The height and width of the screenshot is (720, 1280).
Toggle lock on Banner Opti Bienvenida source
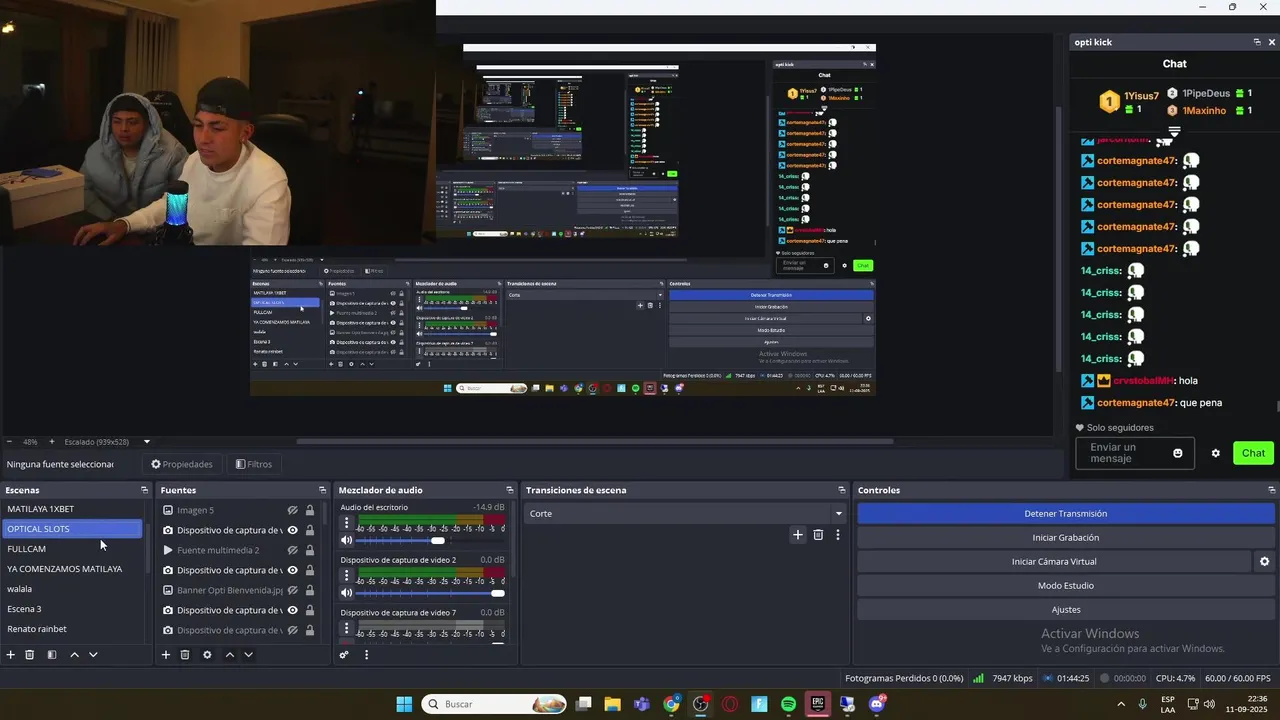pos(310,590)
